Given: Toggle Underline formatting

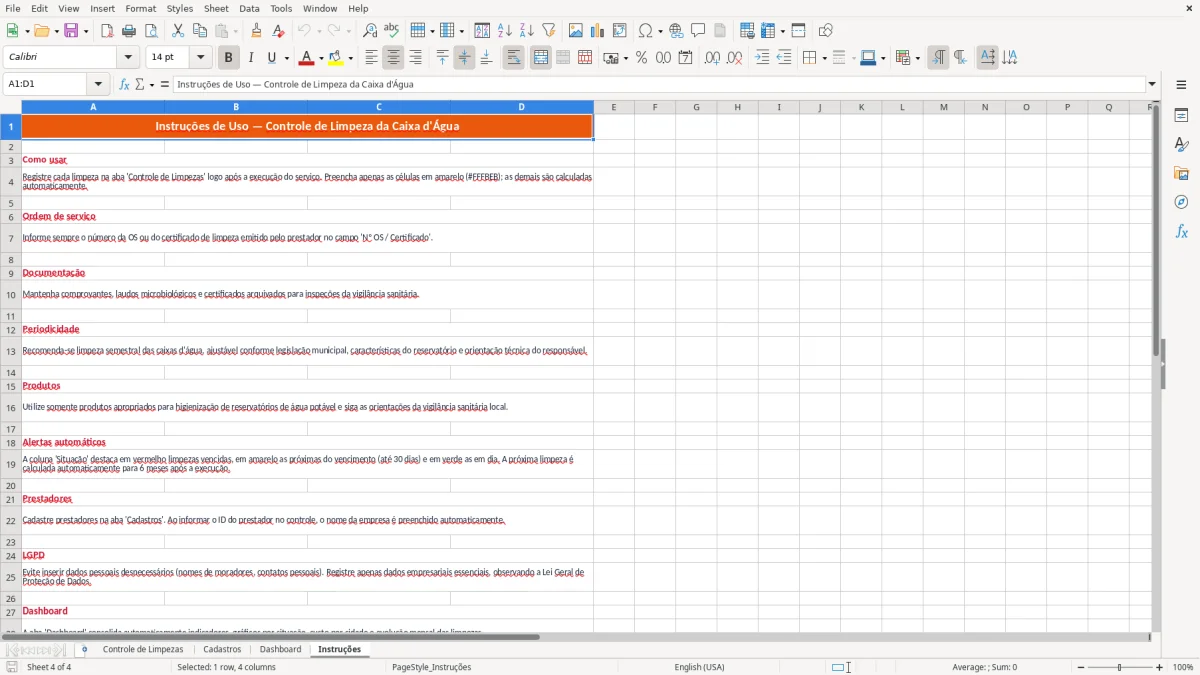Looking at the screenshot, I should pyautogui.click(x=272, y=58).
